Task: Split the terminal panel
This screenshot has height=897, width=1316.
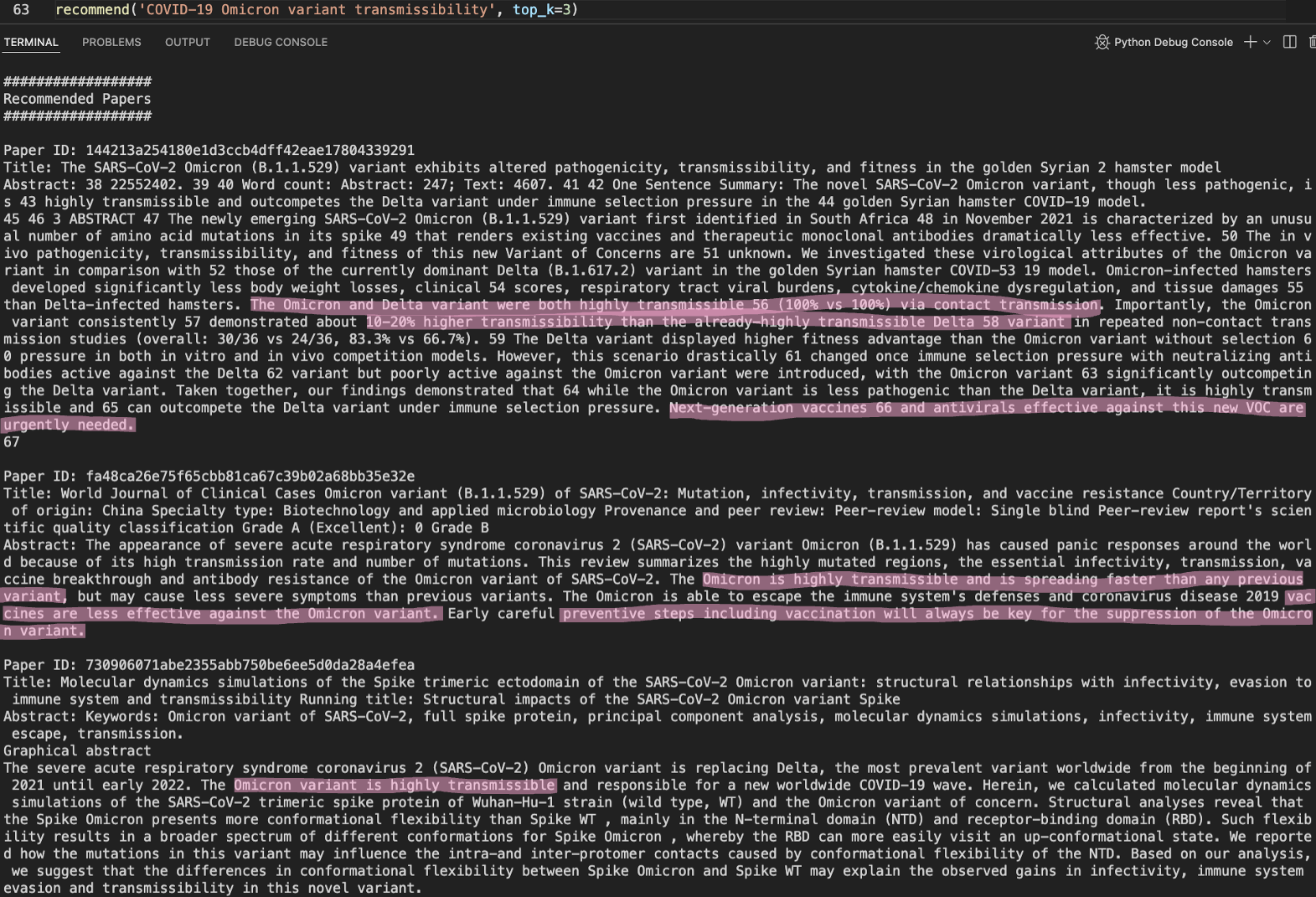Action: click(x=1289, y=42)
